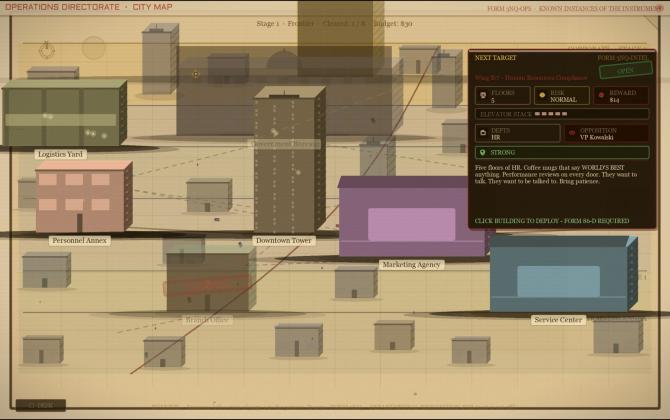The height and width of the screenshot is (420, 670).
Task: Click the dome-roofed building in the background
Action: point(283,60)
